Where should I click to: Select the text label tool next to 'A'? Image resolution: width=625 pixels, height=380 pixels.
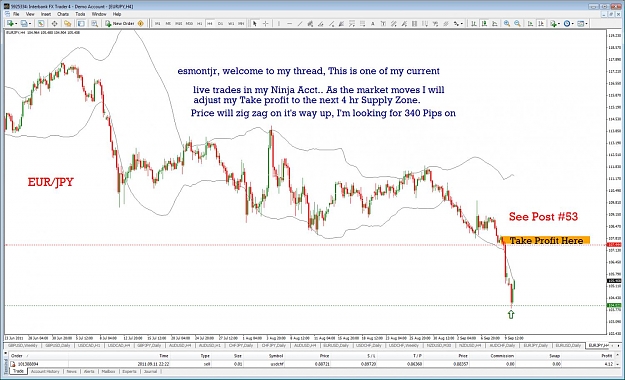pos(383,24)
